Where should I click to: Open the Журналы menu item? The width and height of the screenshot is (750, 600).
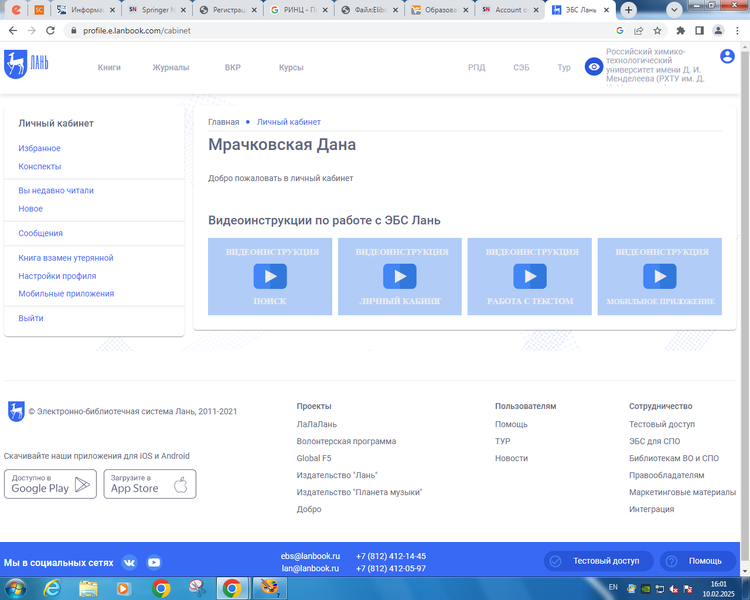coord(170,67)
